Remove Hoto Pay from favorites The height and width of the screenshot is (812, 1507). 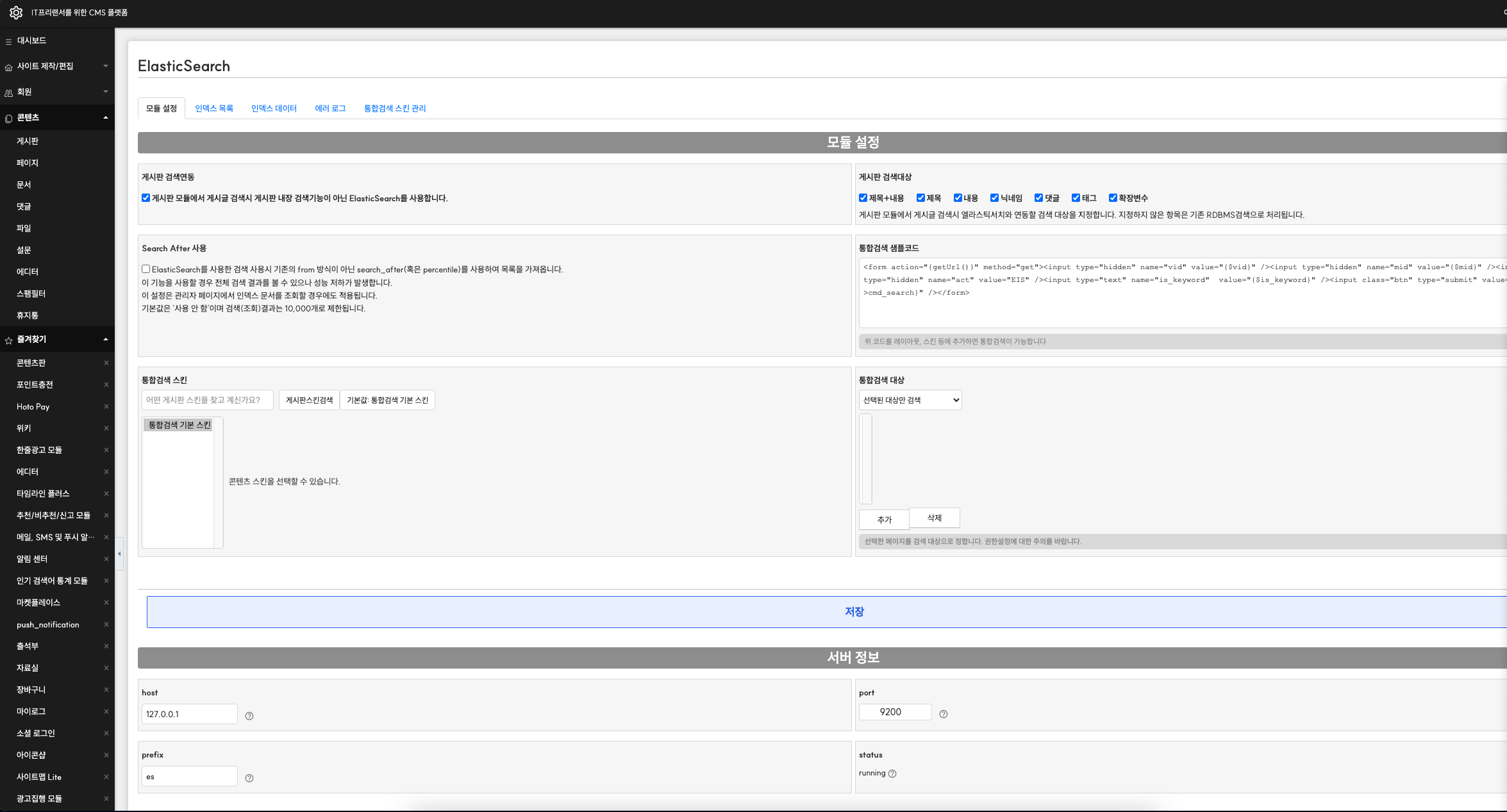pos(106,406)
